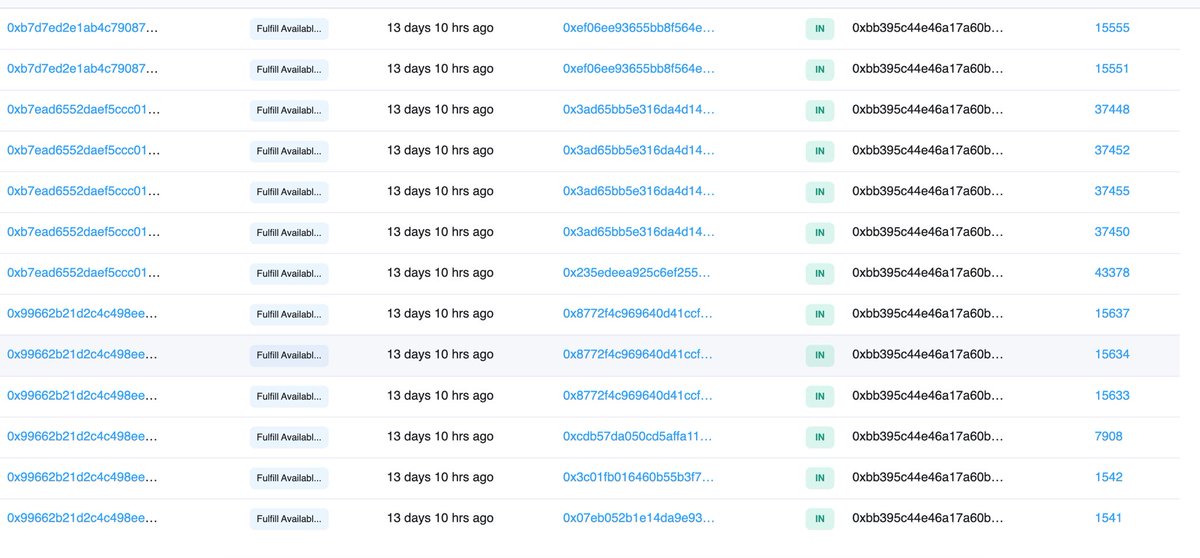1200x558 pixels.
Task: Open sender address 0x07eb052b1e14da9e93
Action: [x=639, y=518]
